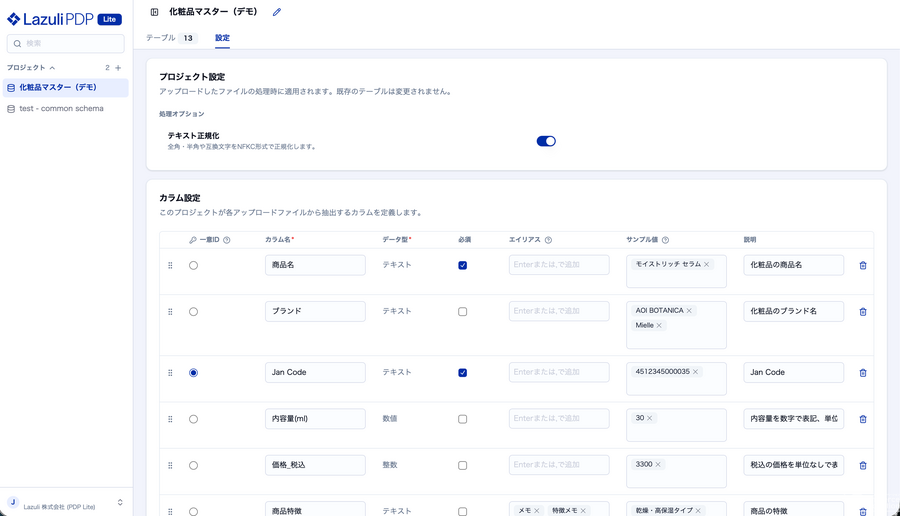The width and height of the screenshot is (900, 516).
Task: Edit the 内容量(ml) column name field
Action: 315,419
